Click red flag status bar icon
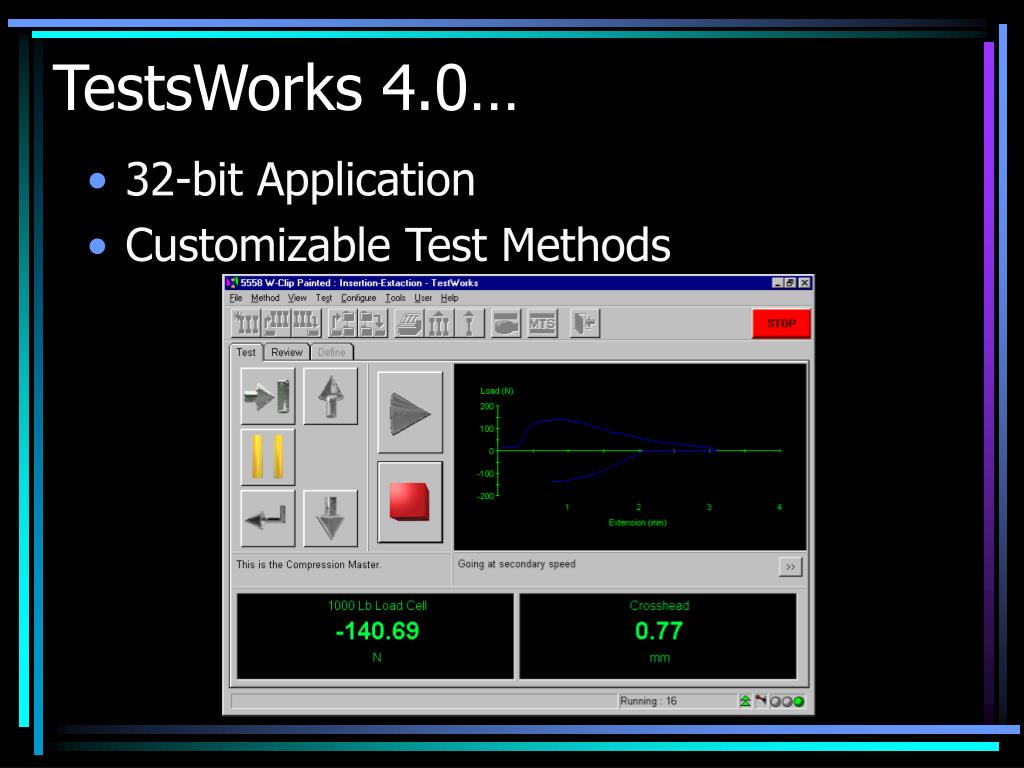The width and height of the screenshot is (1024, 768). point(761,701)
